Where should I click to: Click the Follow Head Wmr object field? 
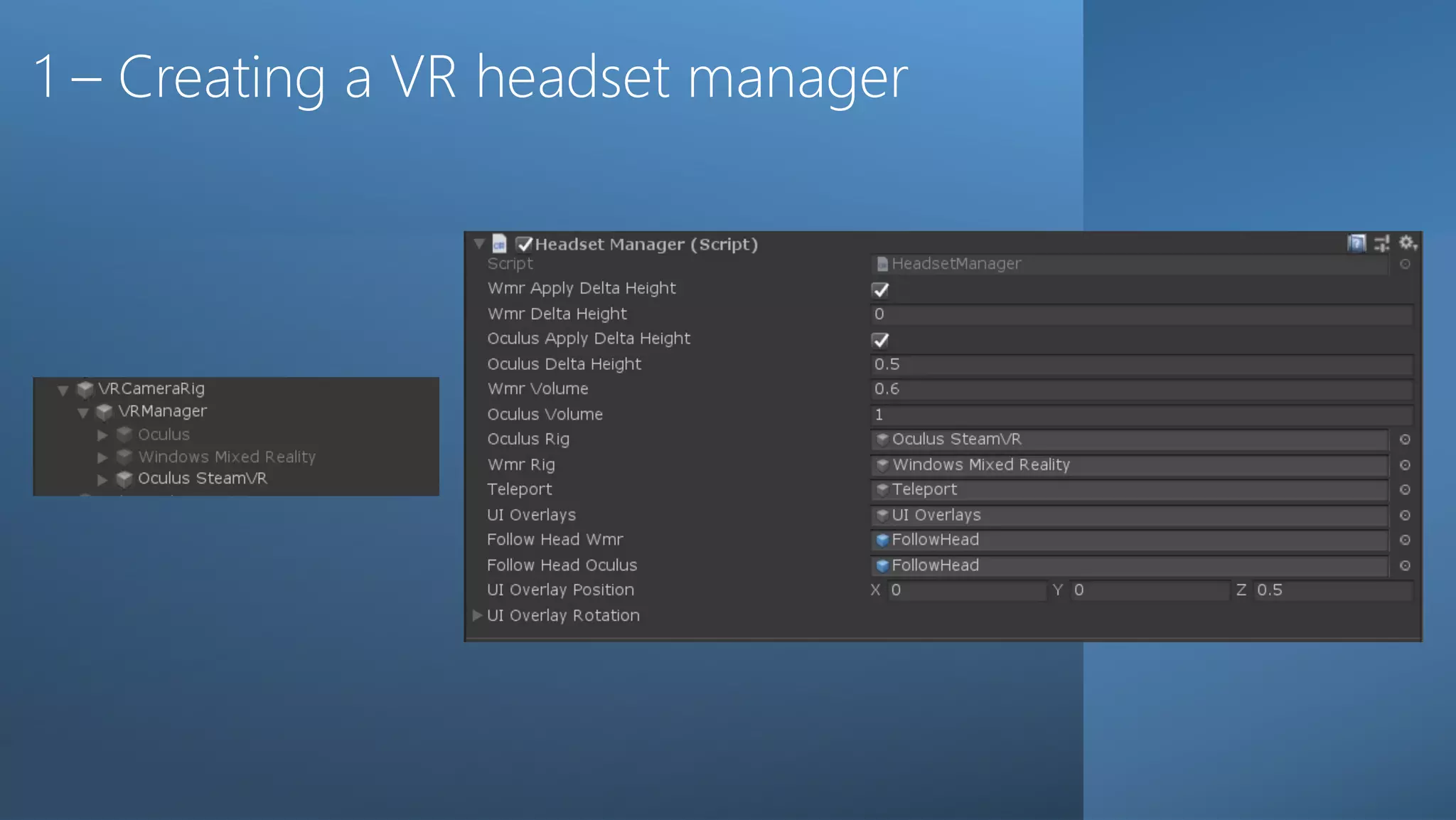click(1130, 541)
